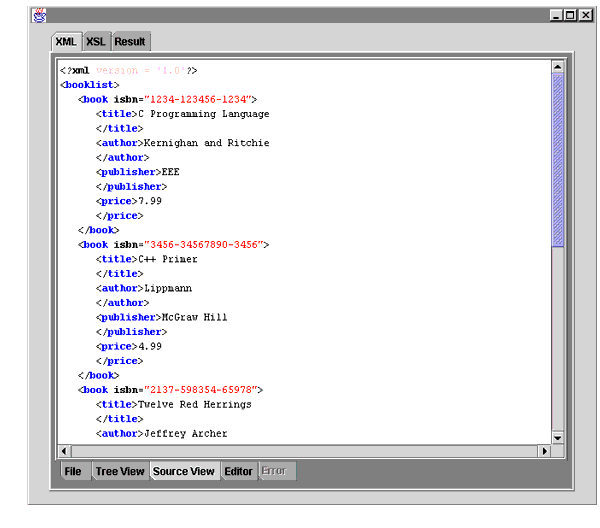Click the horizontal scrollbar left arrow

click(x=63, y=451)
